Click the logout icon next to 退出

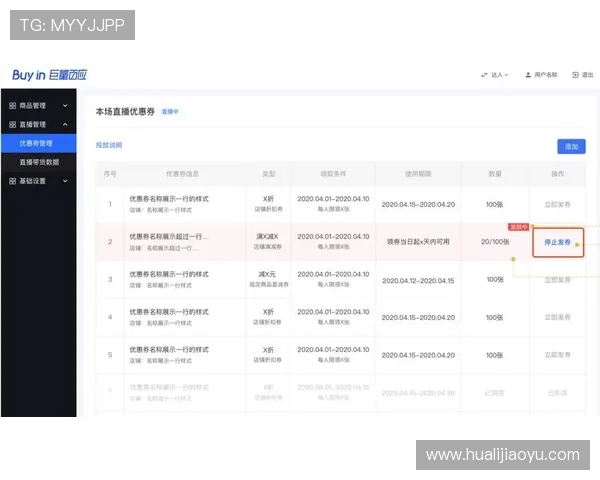coord(575,75)
